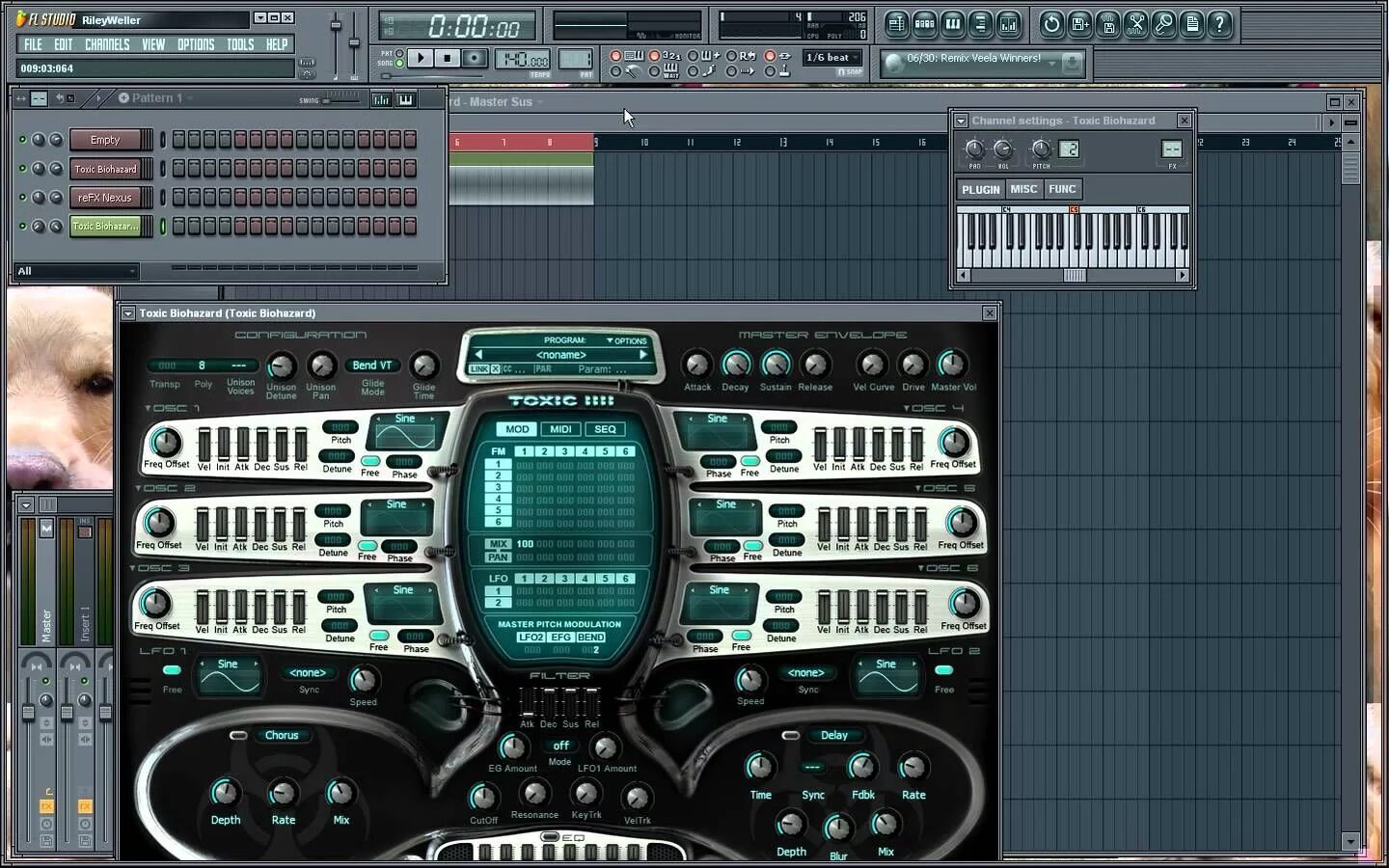The width and height of the screenshot is (1389, 868).
Task: Open the 1/6 beat snap dropdown
Action: [832, 57]
